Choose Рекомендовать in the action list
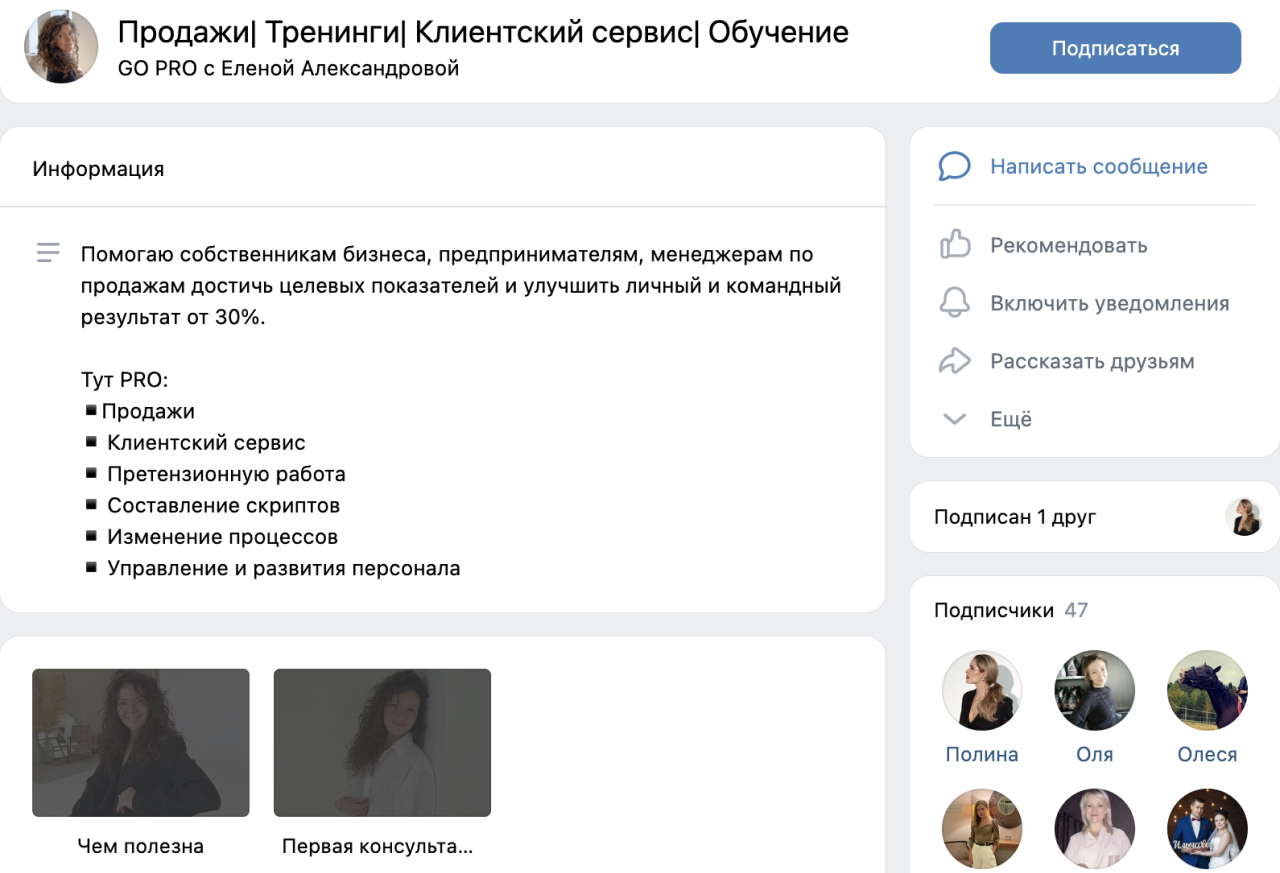Image resolution: width=1280 pixels, height=873 pixels. (x=1068, y=245)
